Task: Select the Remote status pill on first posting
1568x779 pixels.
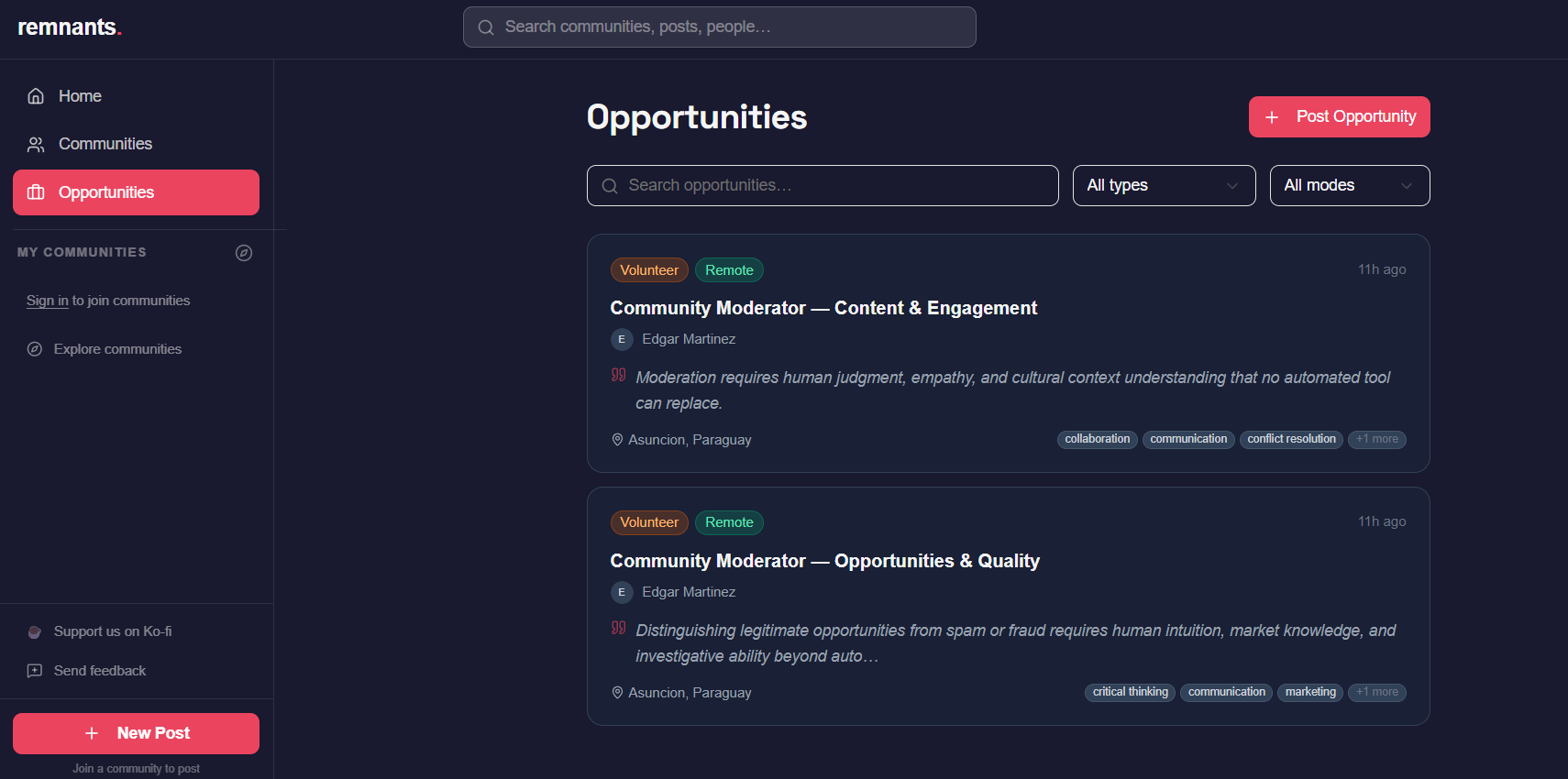Action: [x=729, y=269]
